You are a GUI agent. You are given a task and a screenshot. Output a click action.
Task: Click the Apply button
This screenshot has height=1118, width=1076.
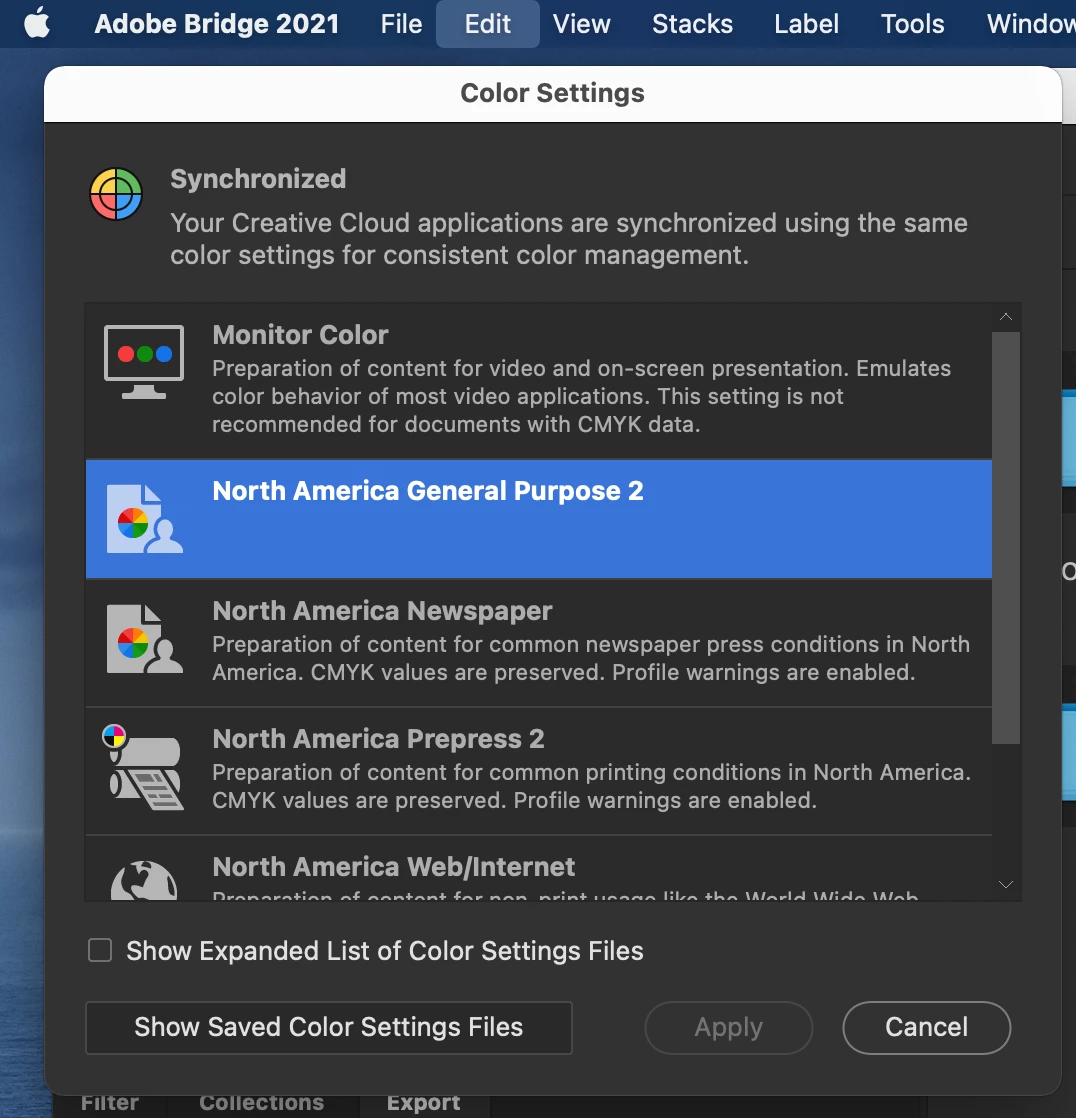729,1027
